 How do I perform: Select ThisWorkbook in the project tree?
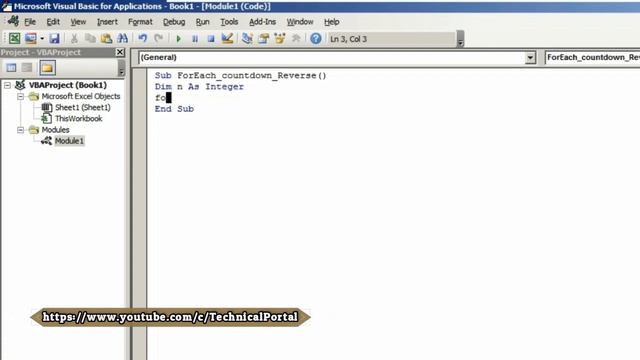pos(78,119)
